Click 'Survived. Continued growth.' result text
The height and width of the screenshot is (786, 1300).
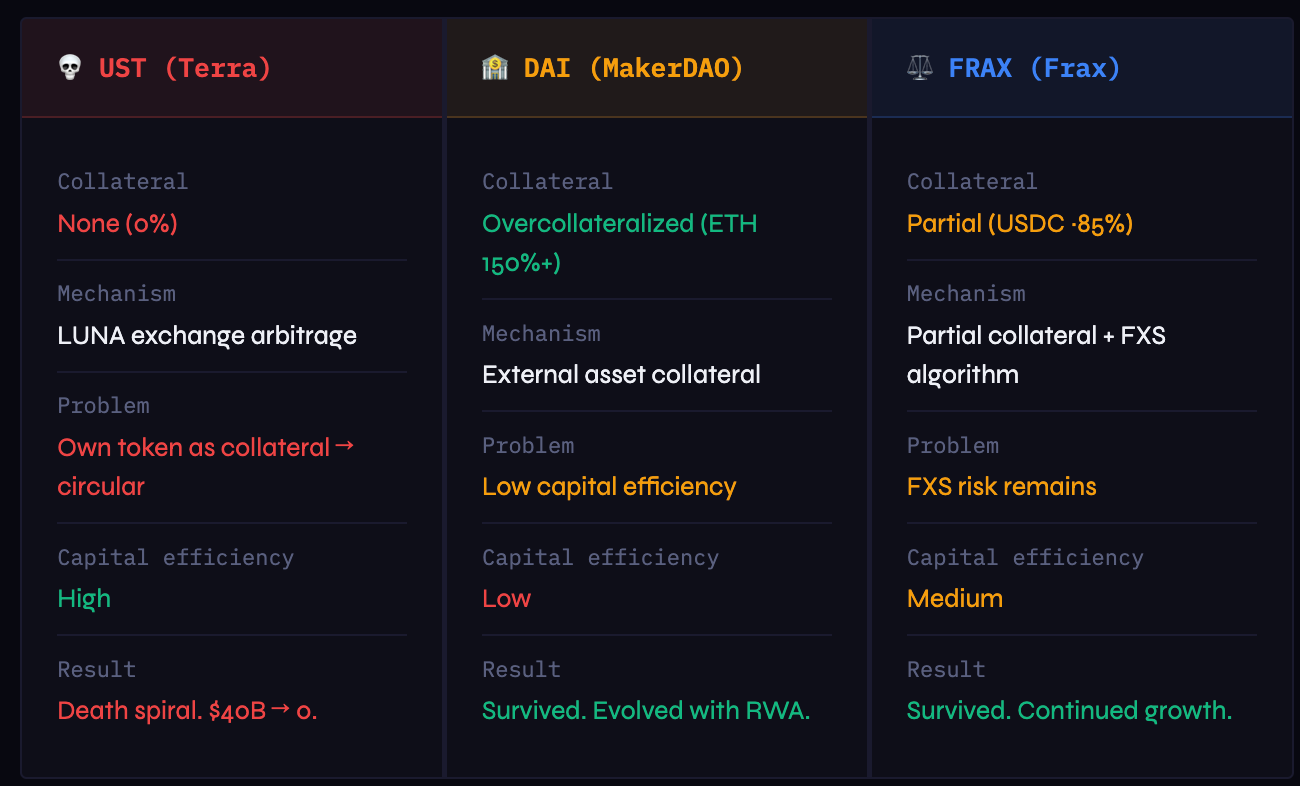click(1070, 711)
